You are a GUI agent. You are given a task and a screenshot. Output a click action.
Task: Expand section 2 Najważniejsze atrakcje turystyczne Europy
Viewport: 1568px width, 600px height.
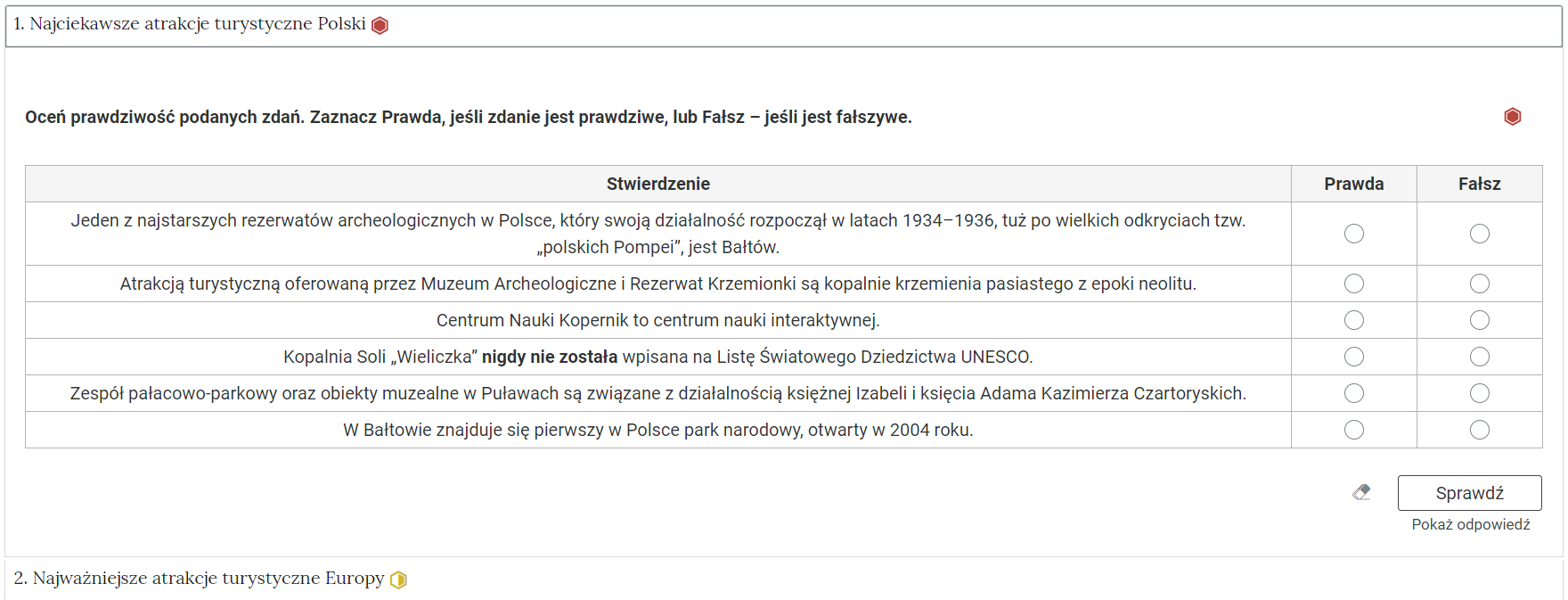(783, 579)
